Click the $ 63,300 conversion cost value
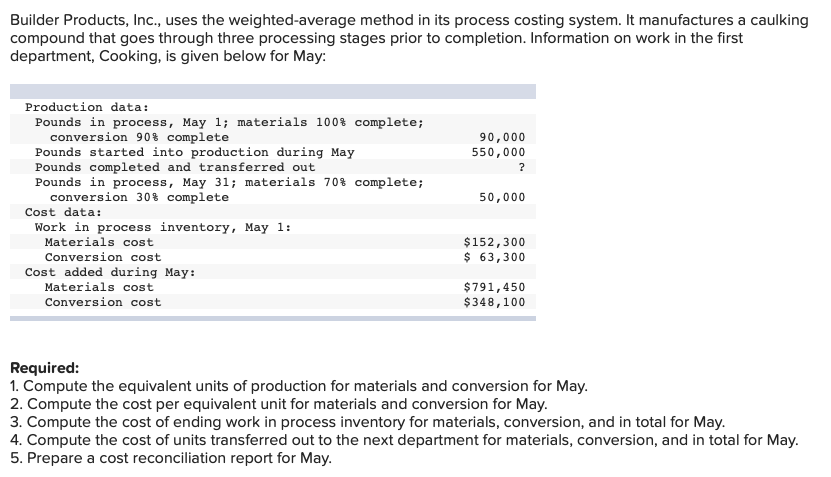 [494, 257]
